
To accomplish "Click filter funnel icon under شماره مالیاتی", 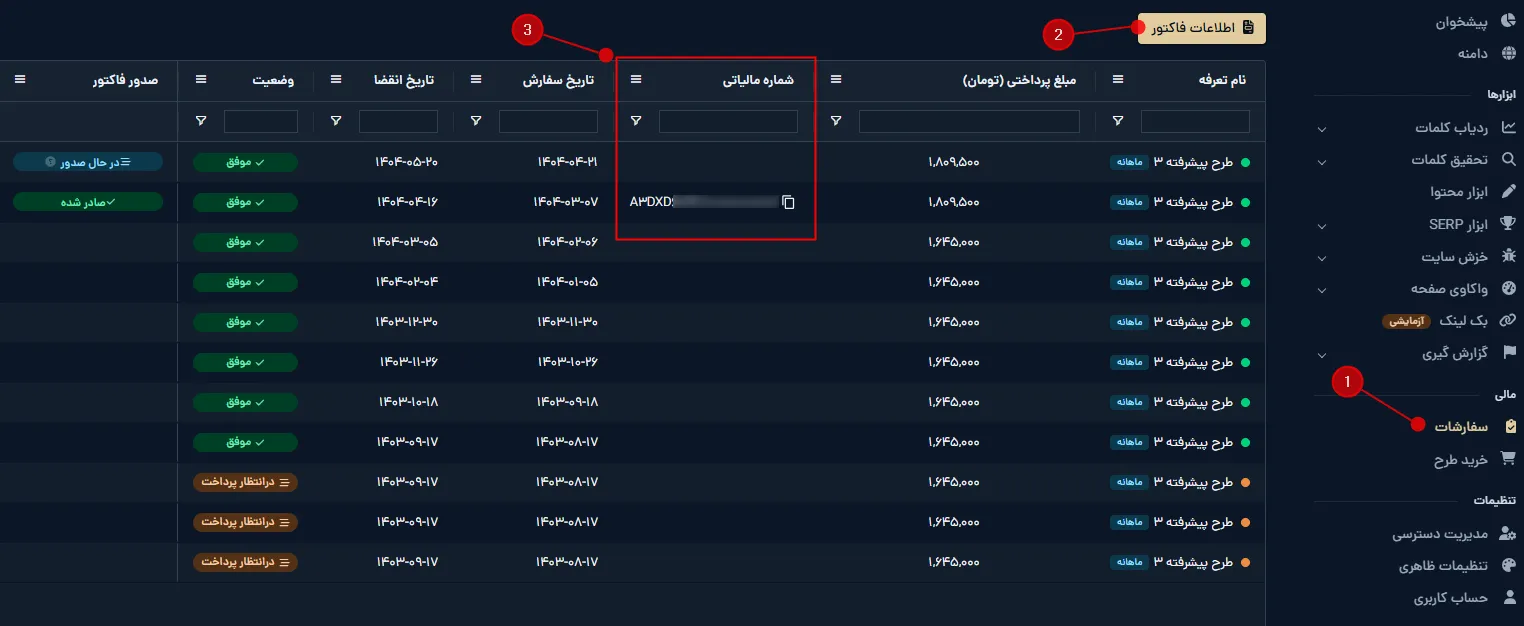I will point(636,121).
